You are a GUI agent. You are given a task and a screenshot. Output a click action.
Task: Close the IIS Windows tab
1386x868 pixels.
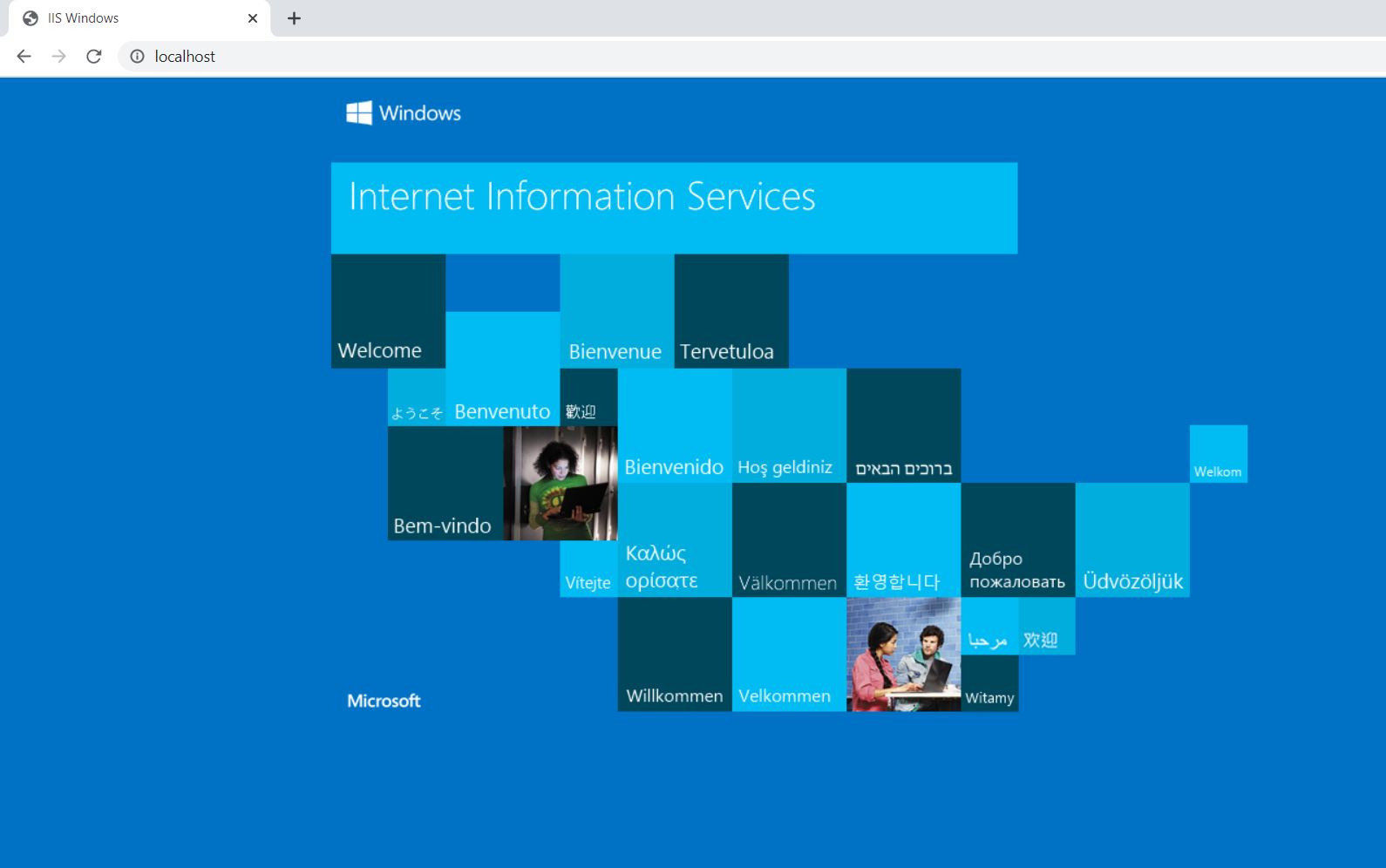(253, 18)
